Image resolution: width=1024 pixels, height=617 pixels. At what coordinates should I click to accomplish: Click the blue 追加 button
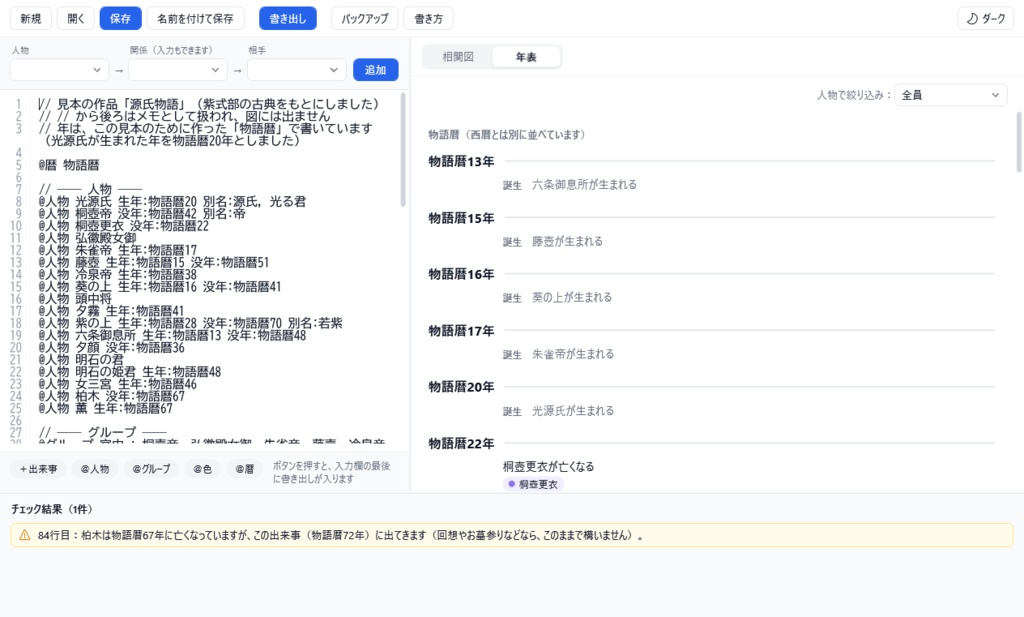(x=376, y=70)
